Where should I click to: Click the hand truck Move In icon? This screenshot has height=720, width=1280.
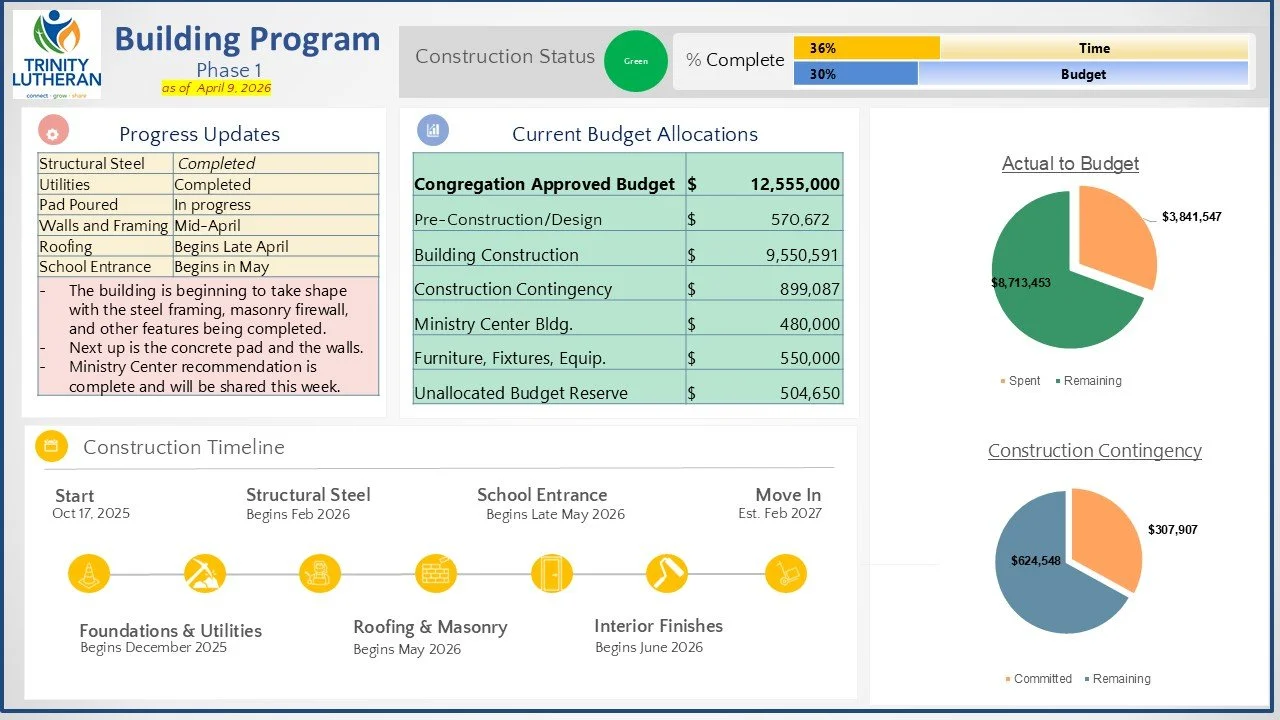786,573
